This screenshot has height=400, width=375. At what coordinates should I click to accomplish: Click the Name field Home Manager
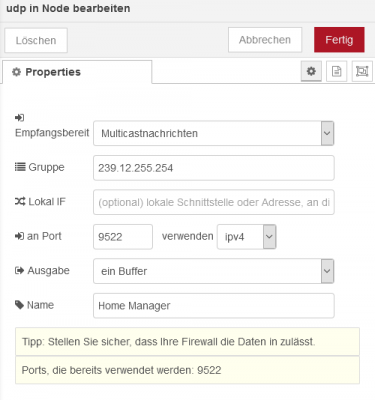point(214,306)
